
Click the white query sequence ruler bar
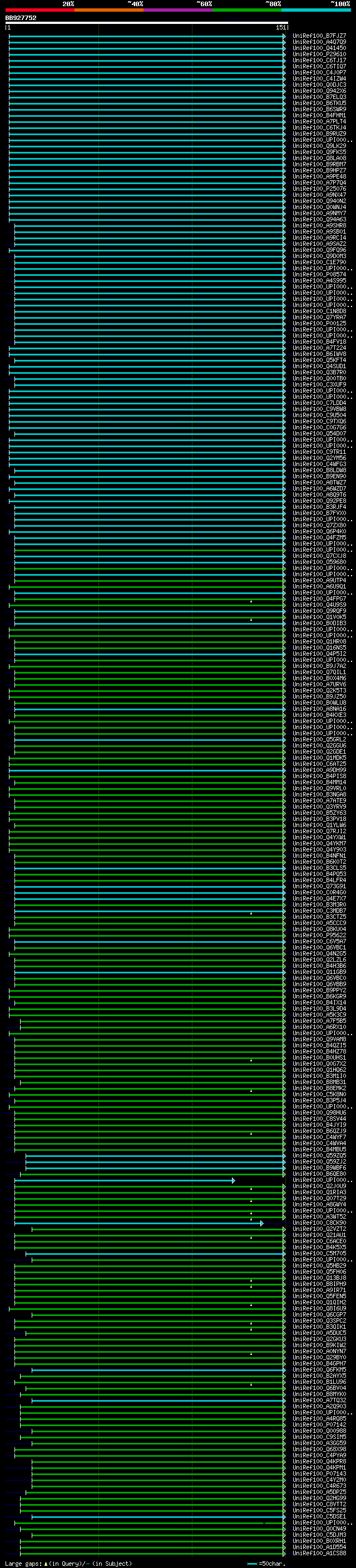click(146, 23)
